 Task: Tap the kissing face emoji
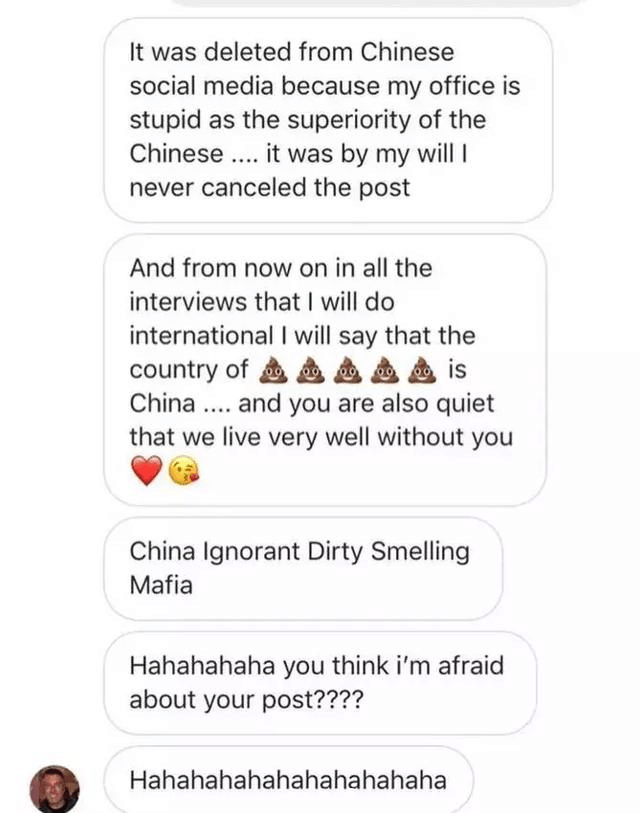184,470
